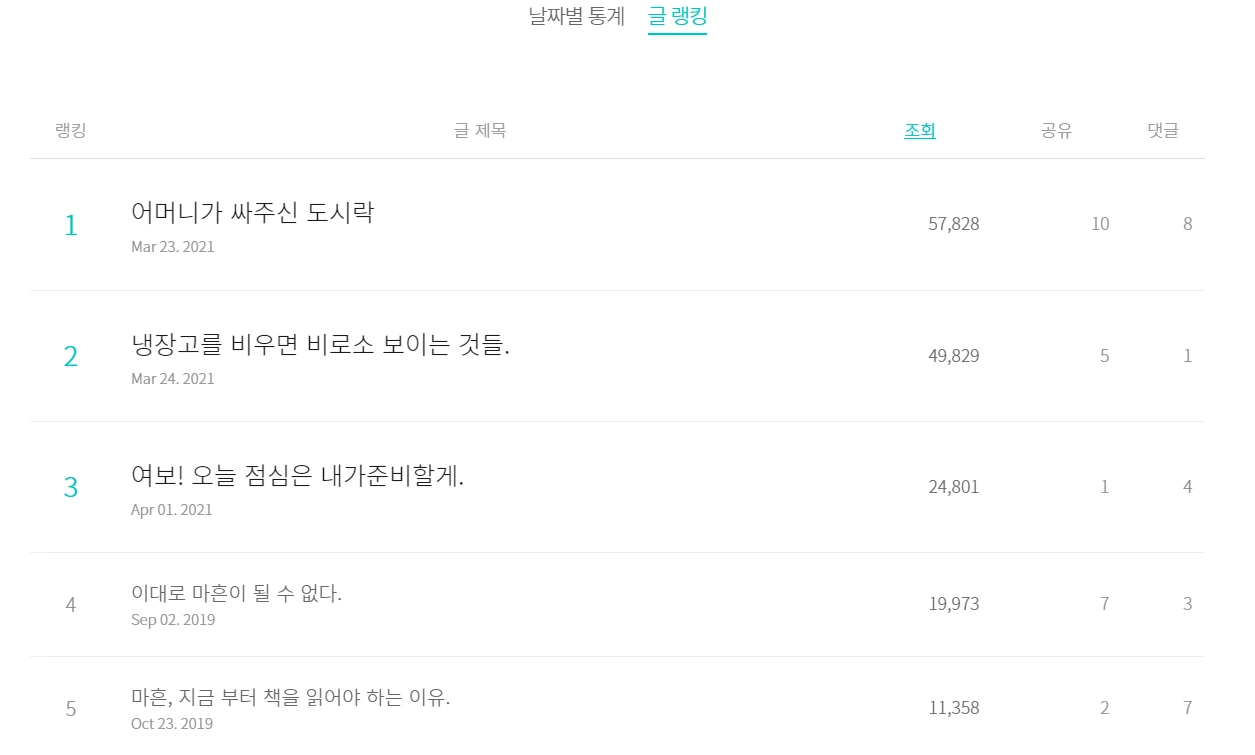Click the ranking number 4
This screenshot has height=755, width=1255.
(x=70, y=604)
